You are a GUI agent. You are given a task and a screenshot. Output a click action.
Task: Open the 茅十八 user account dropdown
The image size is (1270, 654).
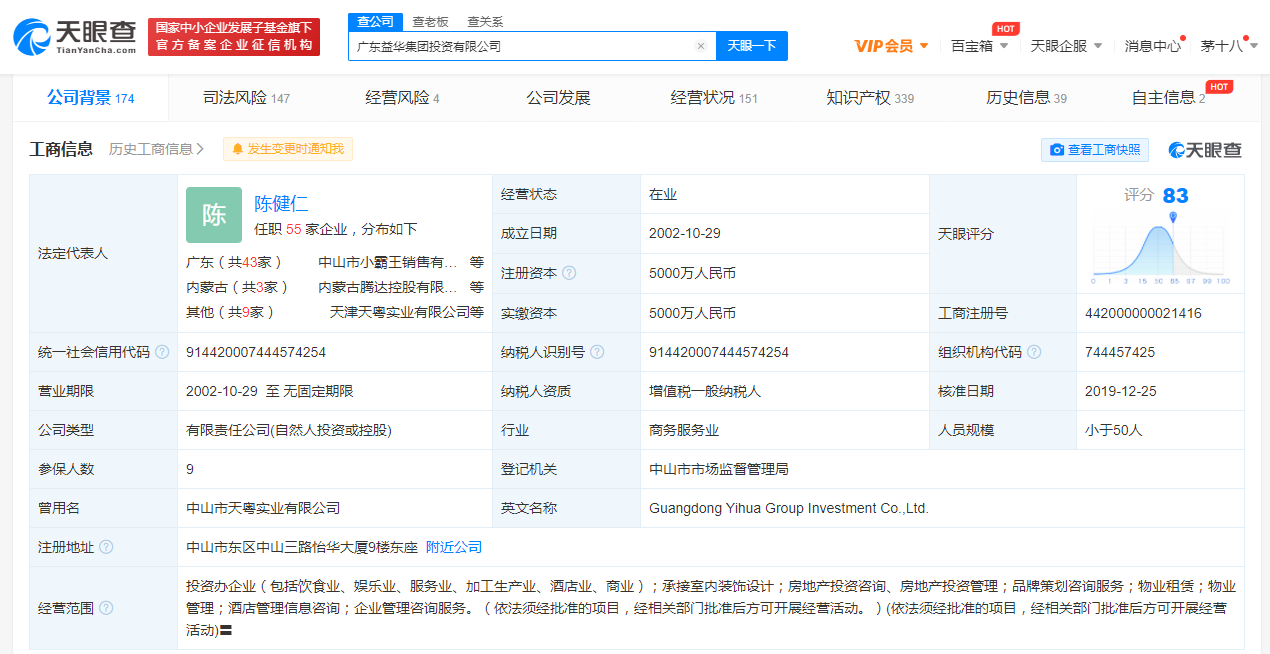click(1228, 46)
